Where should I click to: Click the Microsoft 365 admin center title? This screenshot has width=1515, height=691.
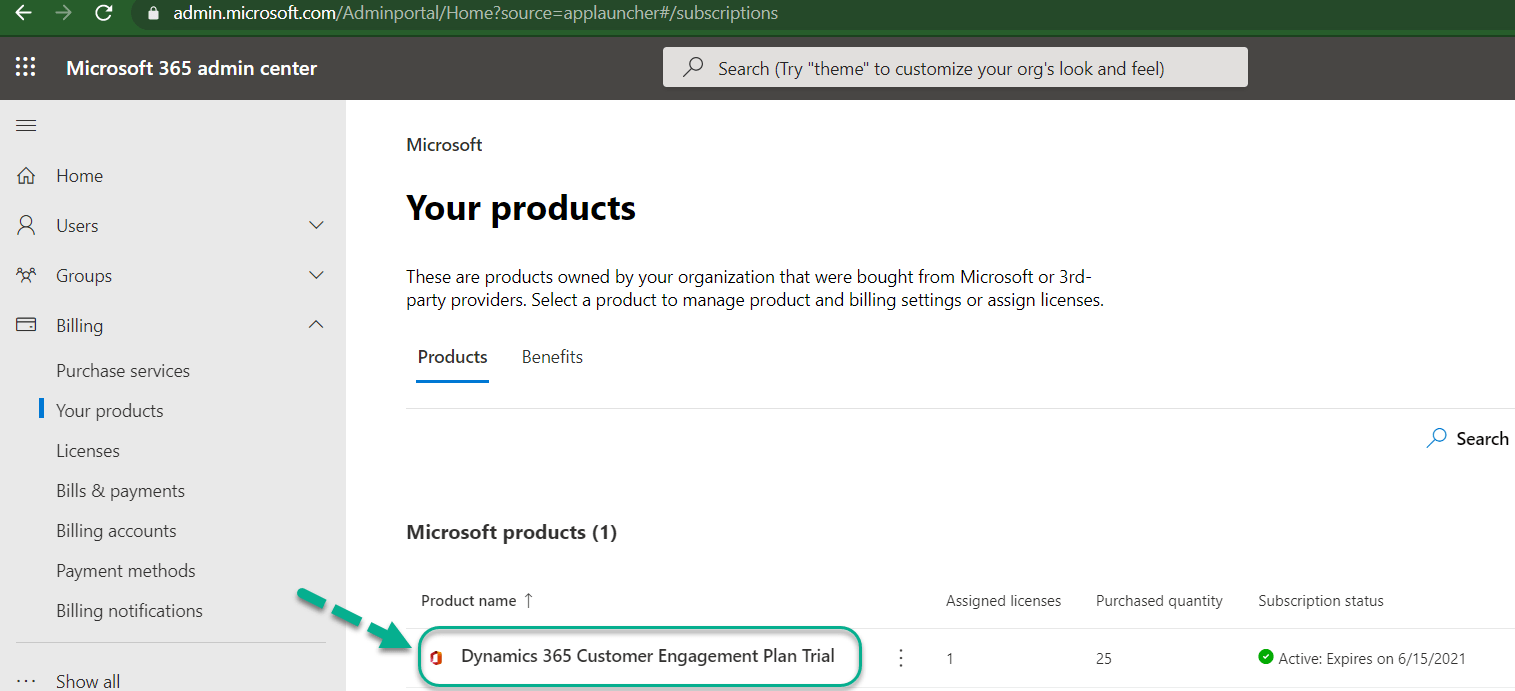[192, 68]
